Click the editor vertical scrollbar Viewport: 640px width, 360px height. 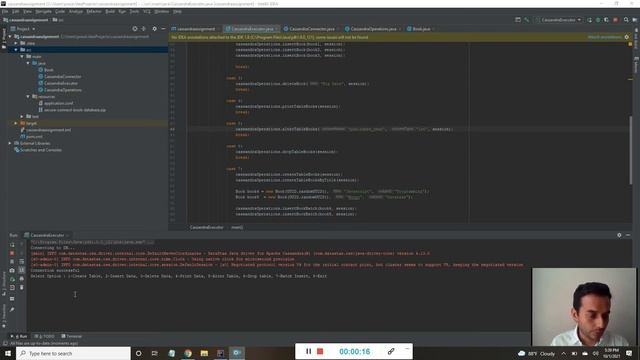[x=631, y=150]
